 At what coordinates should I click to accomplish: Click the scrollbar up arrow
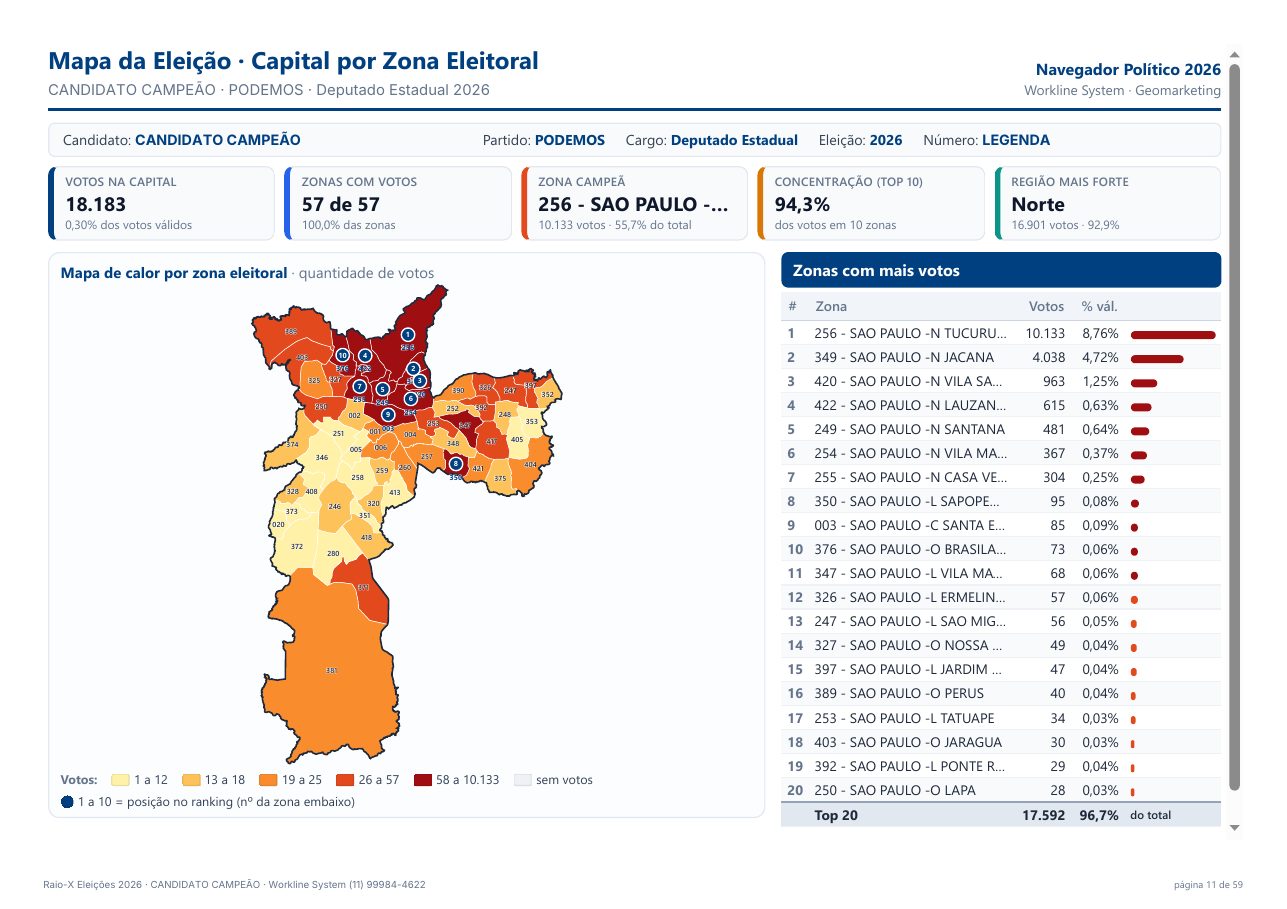1234,55
